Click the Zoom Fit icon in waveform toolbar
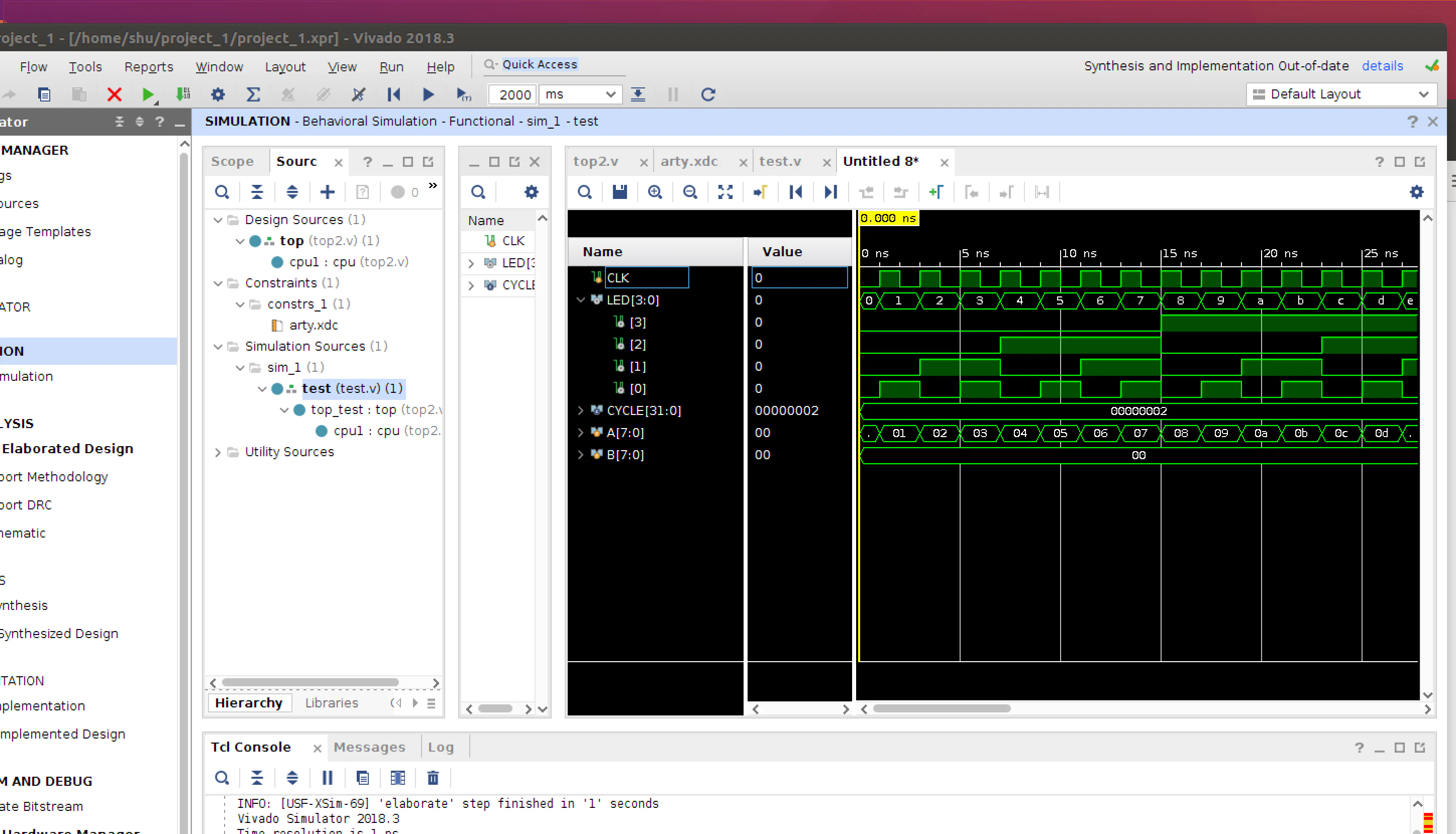Image resolution: width=1456 pixels, height=834 pixels. point(725,192)
